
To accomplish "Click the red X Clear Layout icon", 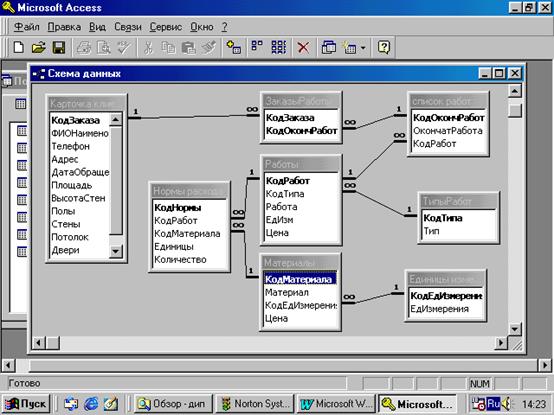I will 303,47.
